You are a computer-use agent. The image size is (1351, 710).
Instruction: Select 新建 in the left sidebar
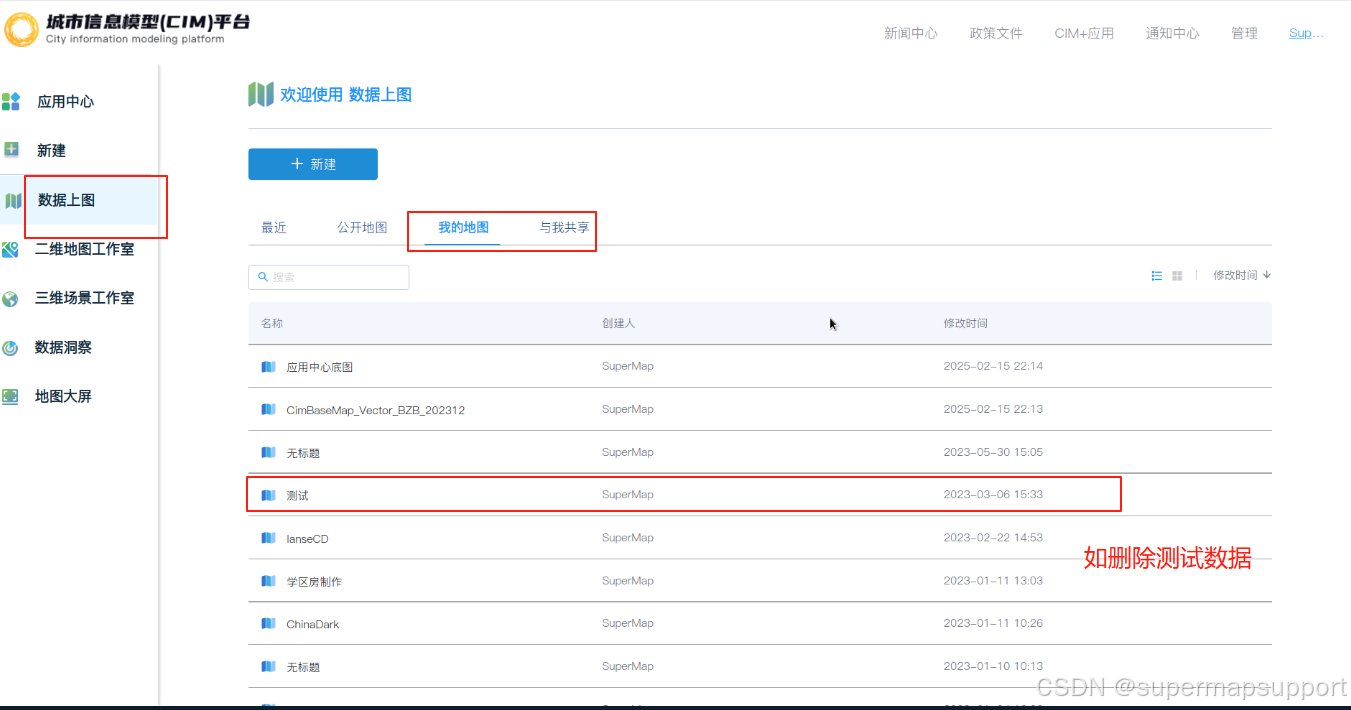[x=51, y=150]
